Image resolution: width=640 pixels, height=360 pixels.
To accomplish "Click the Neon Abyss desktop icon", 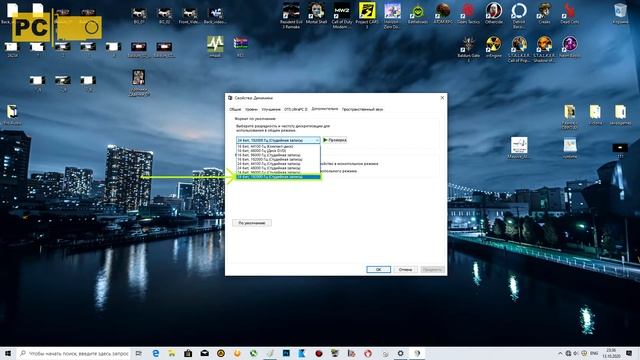I will point(569,46).
